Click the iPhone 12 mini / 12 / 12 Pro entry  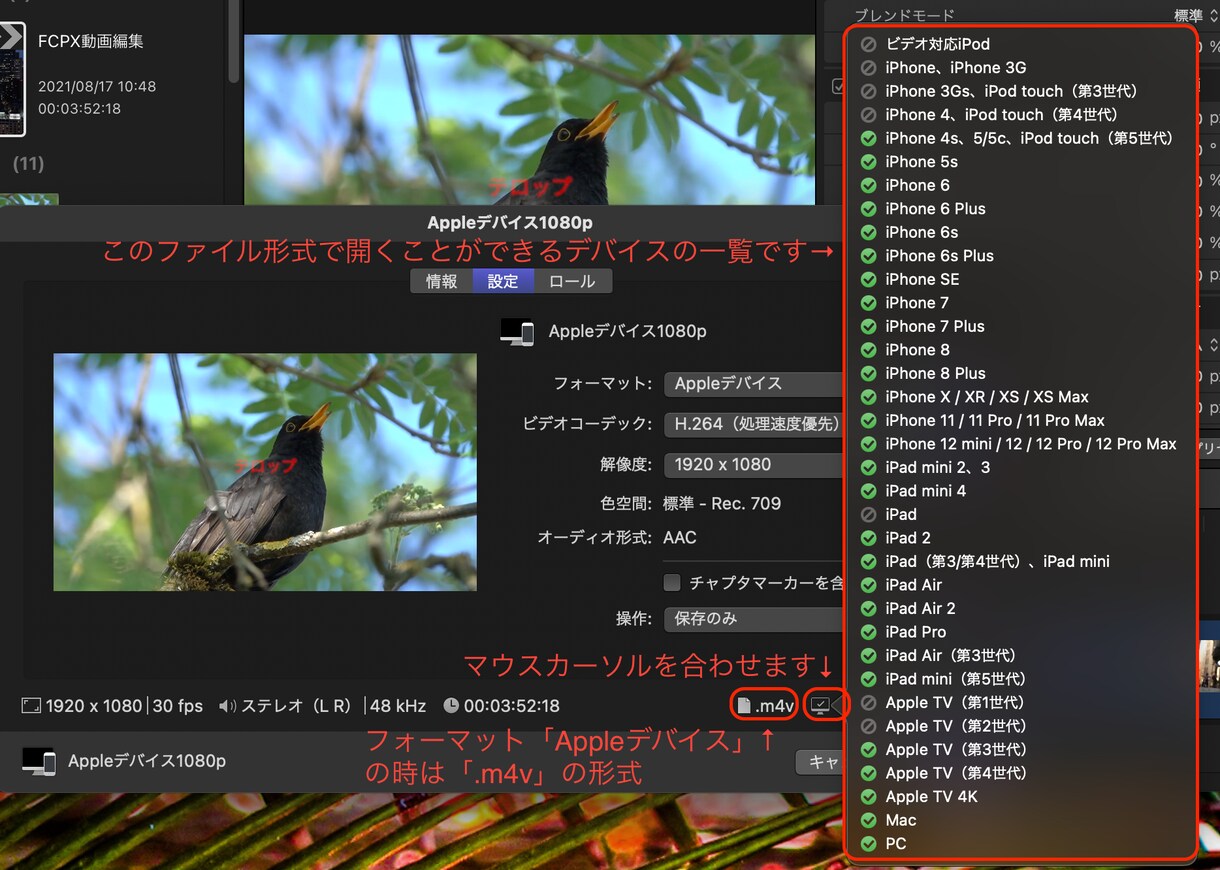[1031, 444]
